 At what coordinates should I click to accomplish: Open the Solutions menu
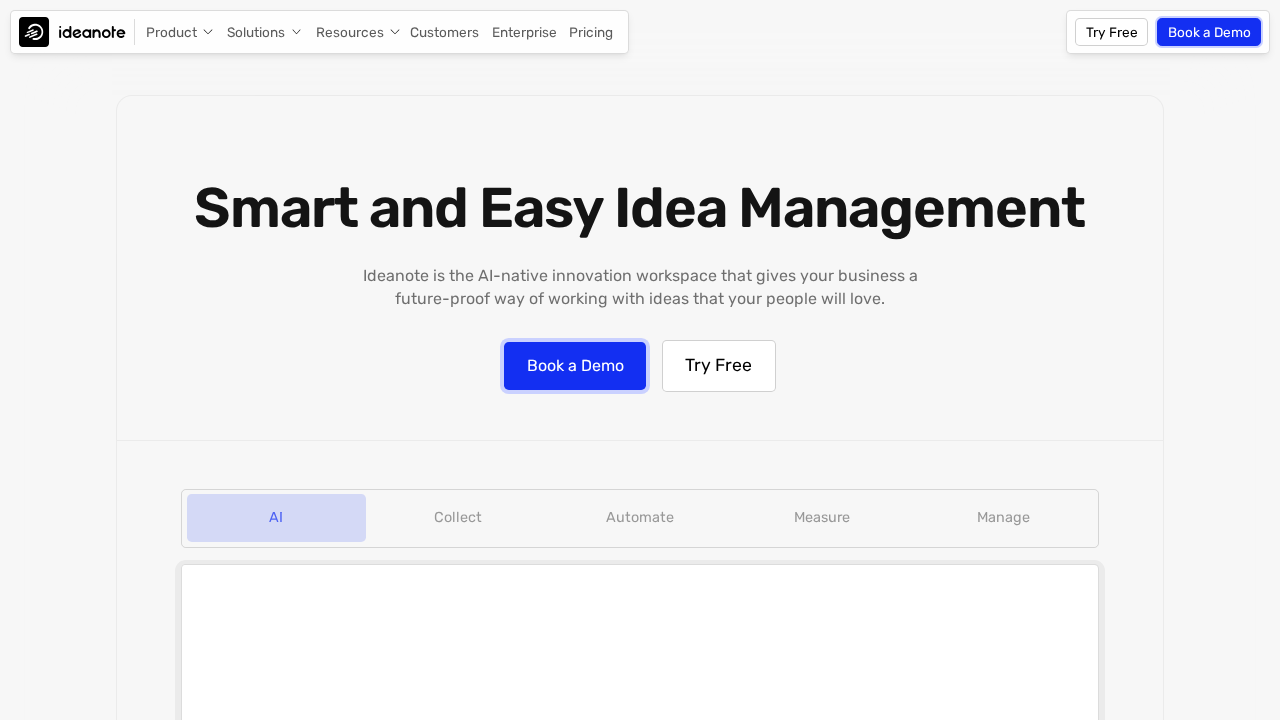pyautogui.click(x=255, y=32)
